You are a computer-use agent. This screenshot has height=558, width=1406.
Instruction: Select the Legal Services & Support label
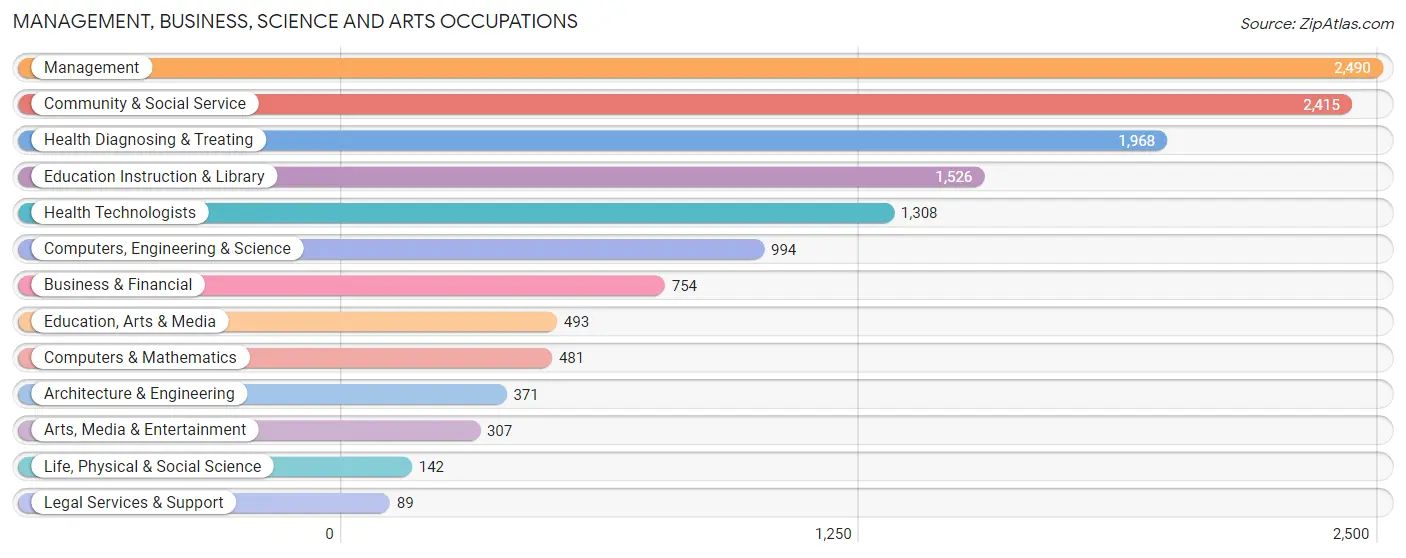(134, 503)
